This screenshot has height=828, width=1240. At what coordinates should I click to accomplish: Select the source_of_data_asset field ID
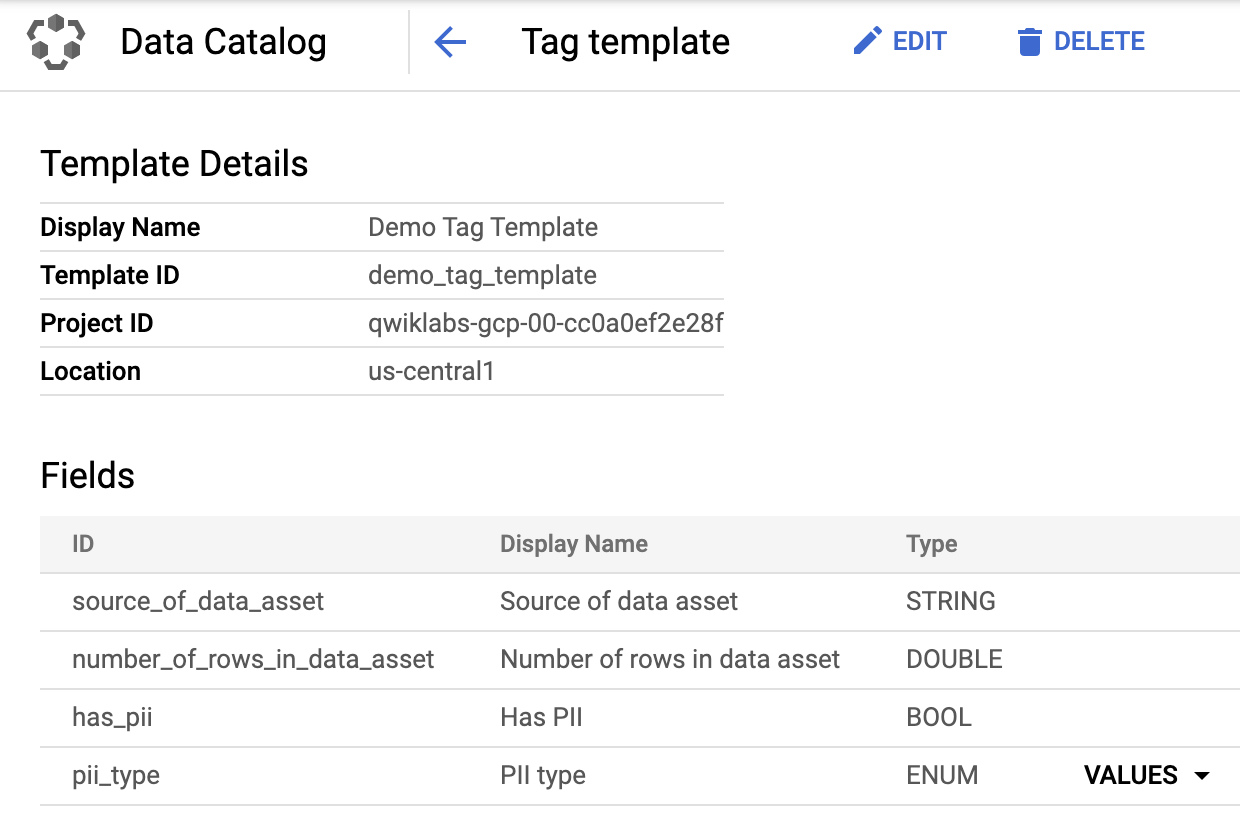pyautogui.click(x=198, y=601)
